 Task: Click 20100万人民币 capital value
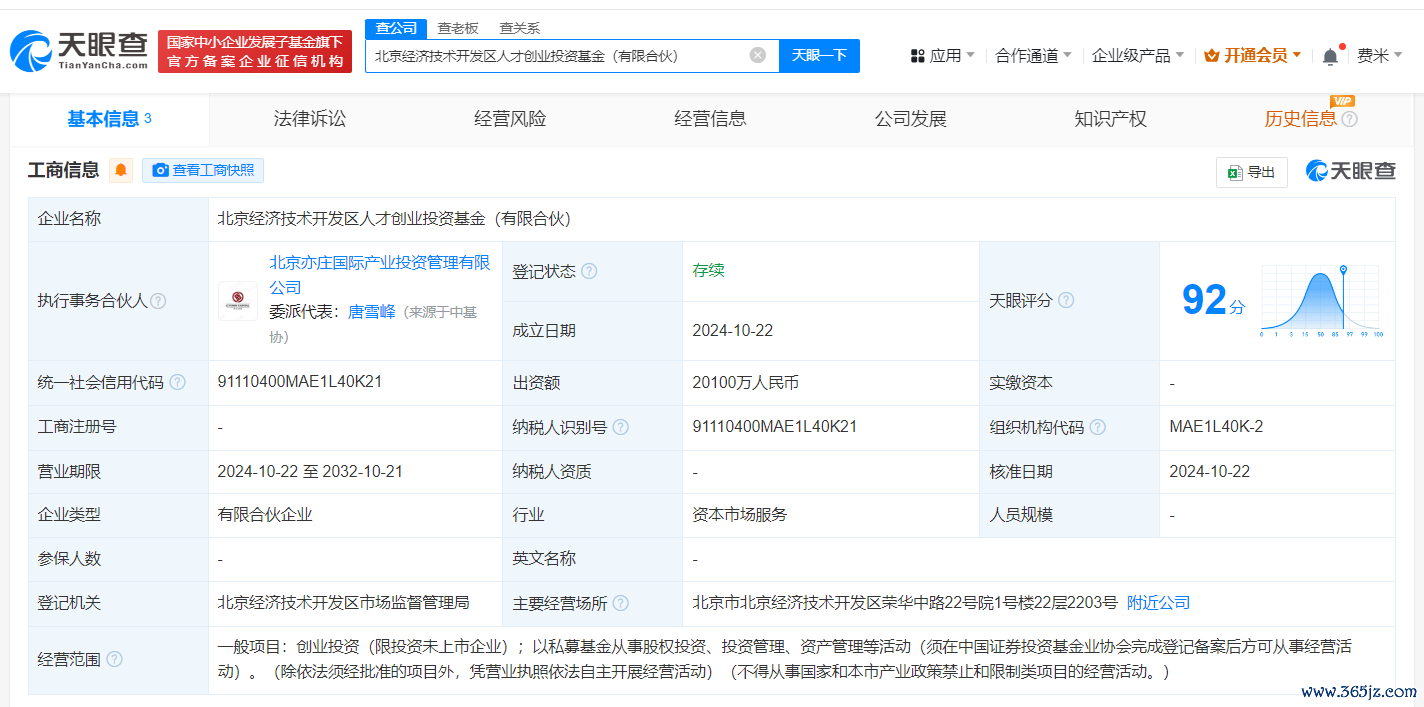(745, 383)
